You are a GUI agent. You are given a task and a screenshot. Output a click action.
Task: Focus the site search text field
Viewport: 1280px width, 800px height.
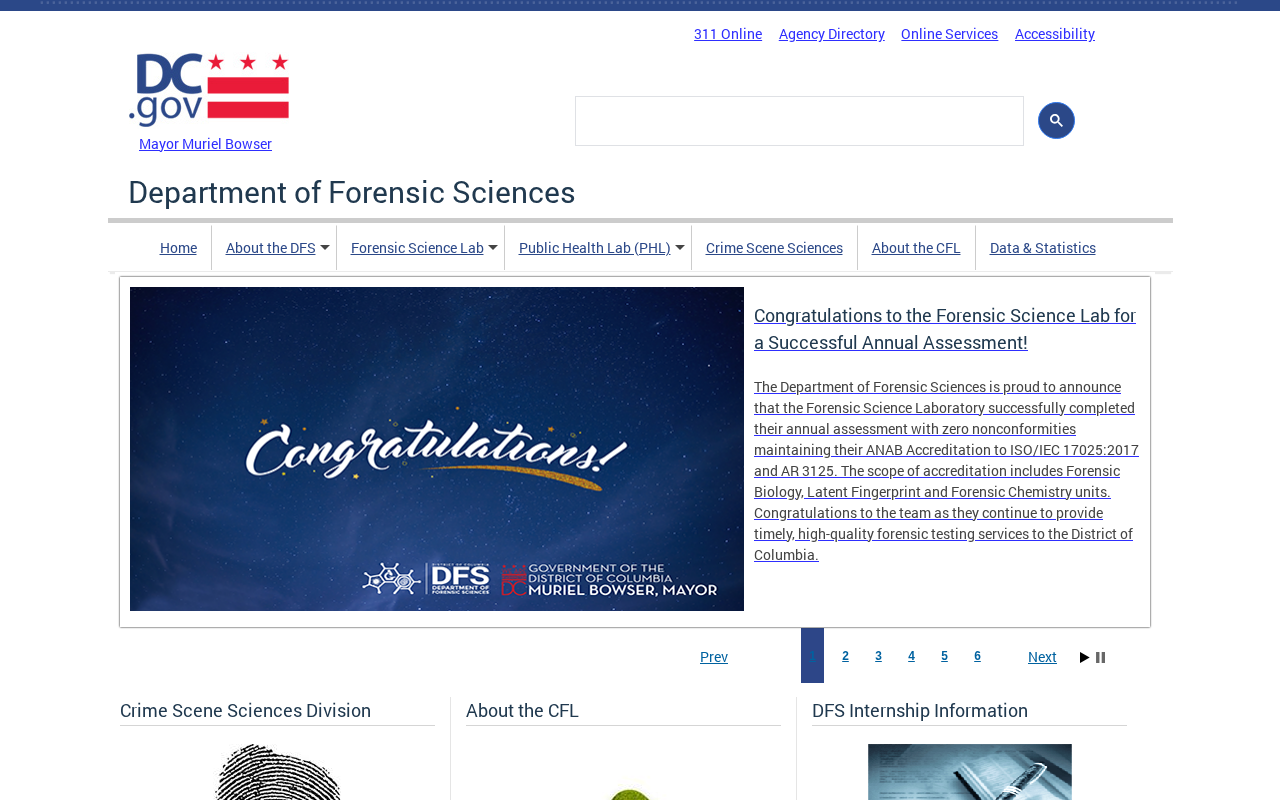799,121
